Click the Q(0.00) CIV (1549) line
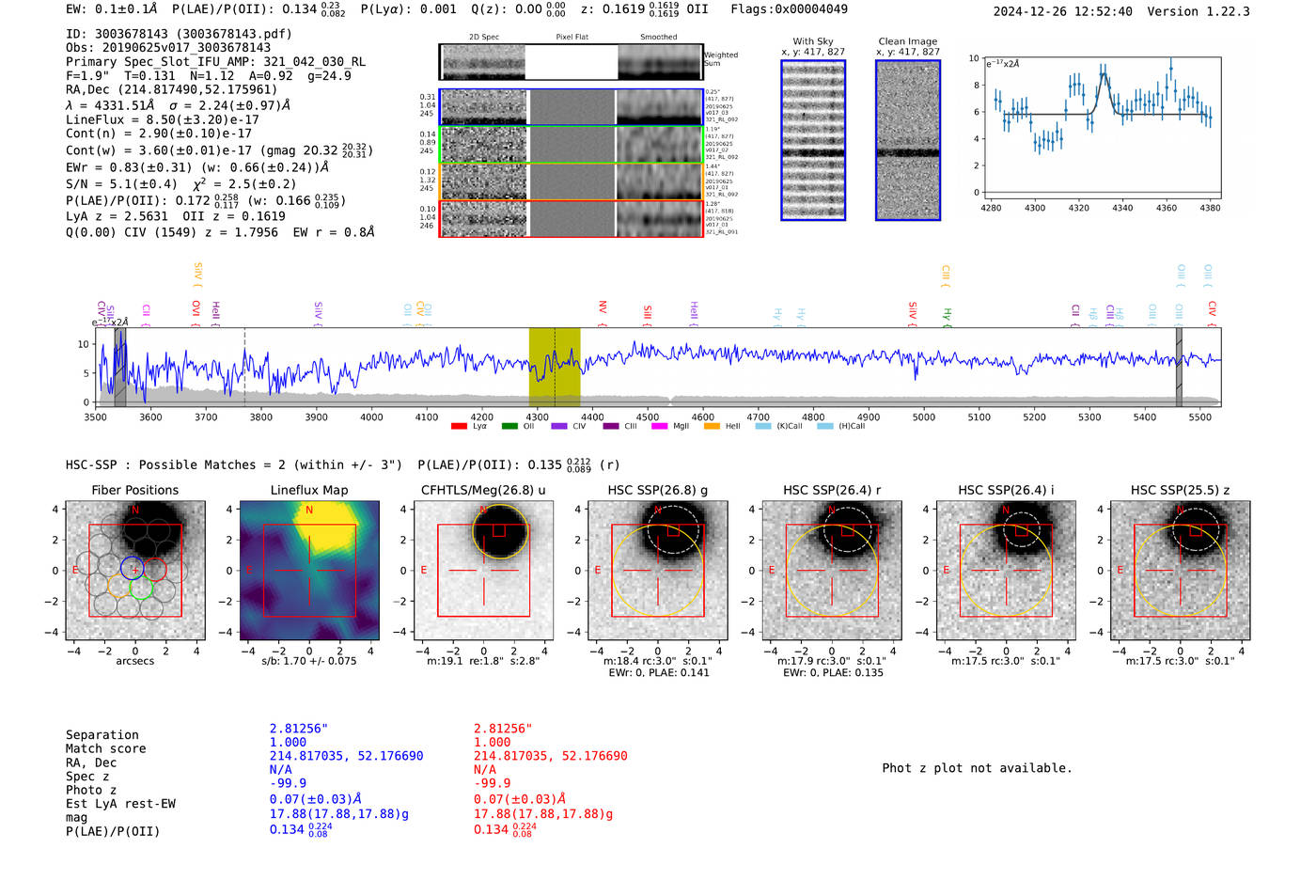This screenshot has height=896, width=1316. [220, 232]
